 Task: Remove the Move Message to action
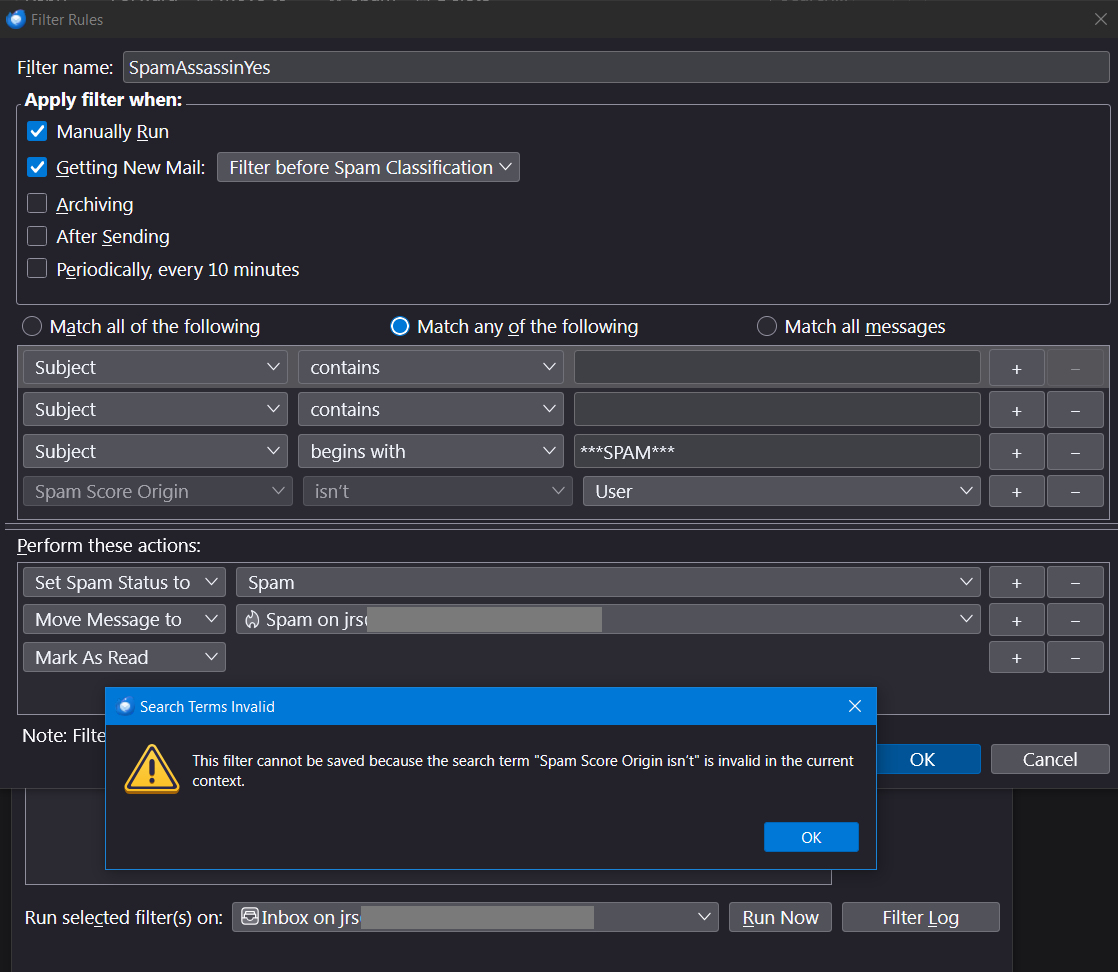click(1075, 620)
